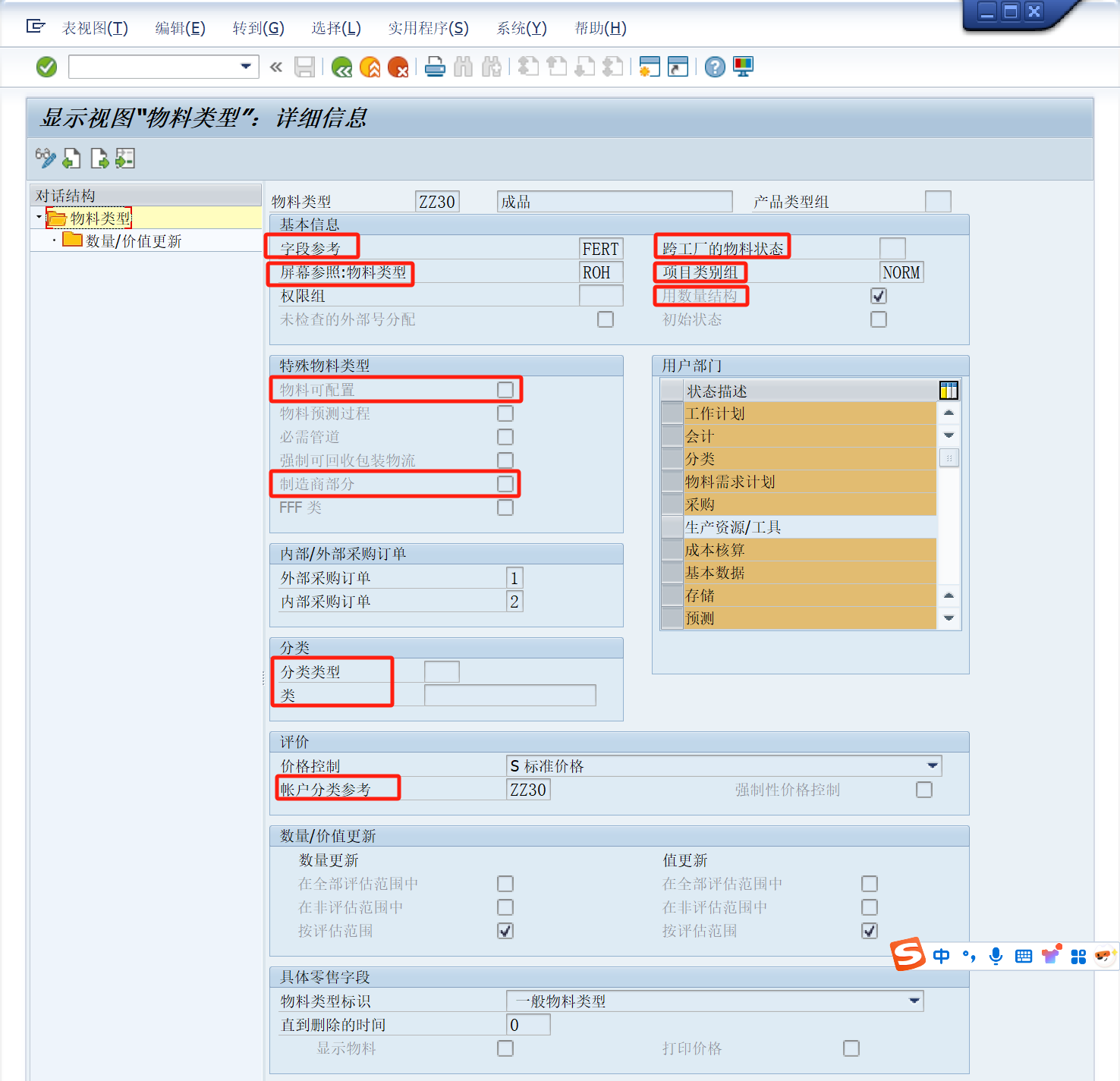Click table settings icon in 用户部门
Viewport: 1120px width, 1081px height.
point(949,391)
